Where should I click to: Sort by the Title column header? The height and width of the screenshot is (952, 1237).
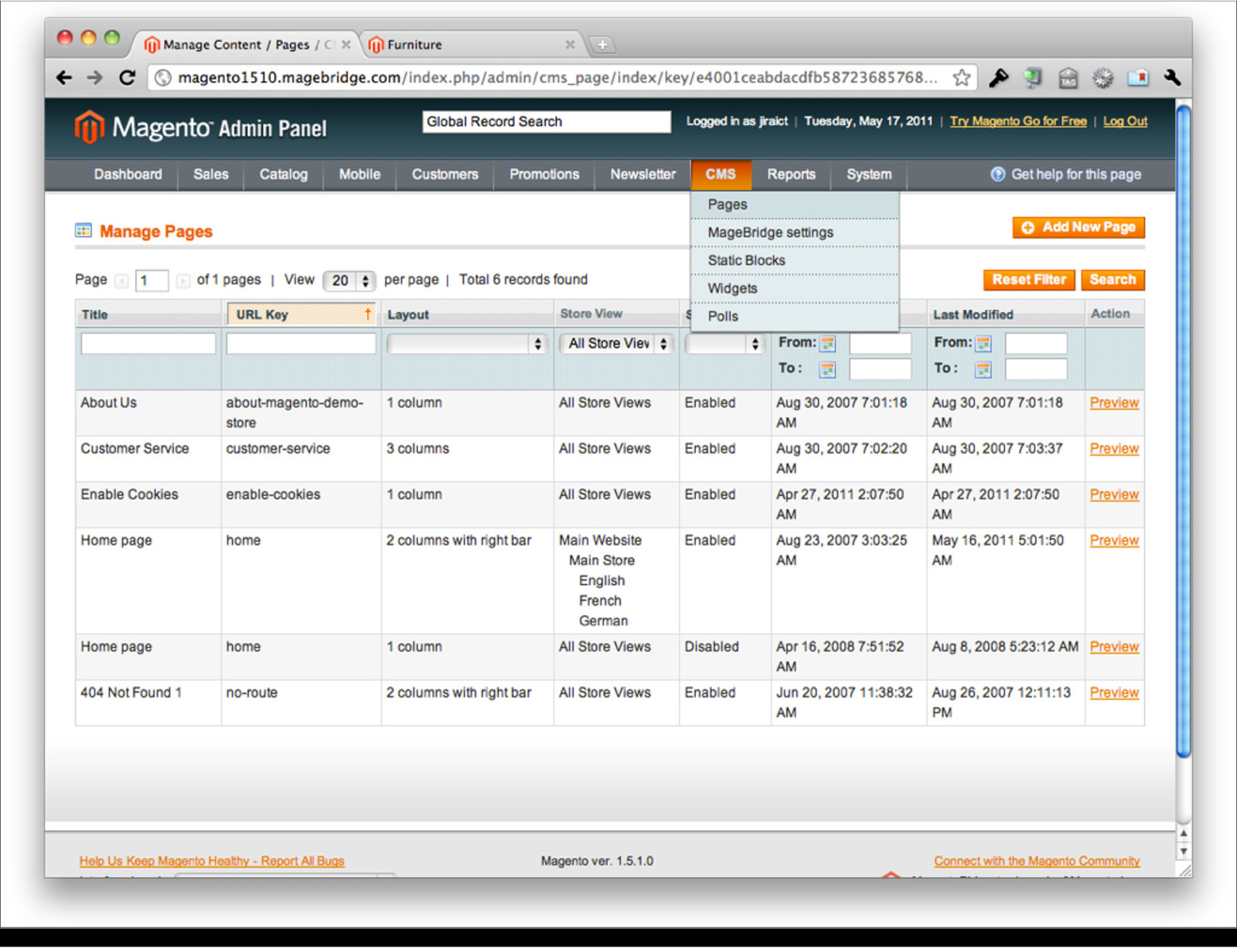(x=148, y=314)
